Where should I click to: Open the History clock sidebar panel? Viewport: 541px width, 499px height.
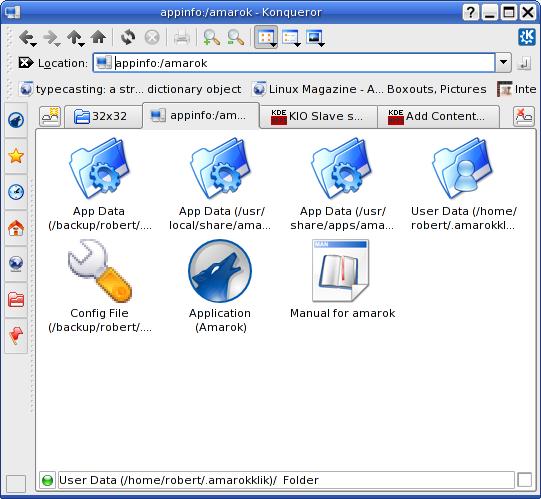16,192
